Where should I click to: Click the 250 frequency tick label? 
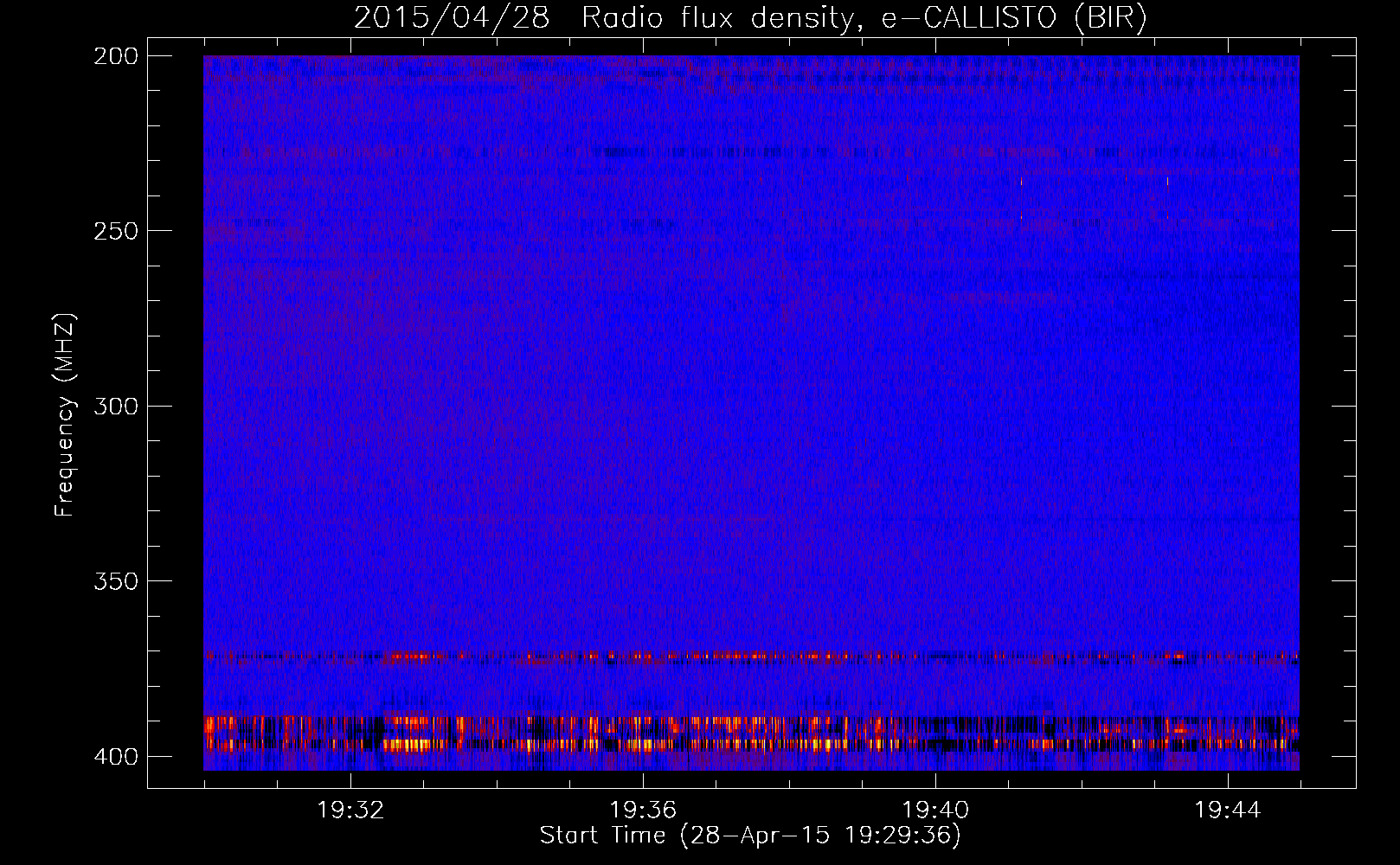[116, 231]
